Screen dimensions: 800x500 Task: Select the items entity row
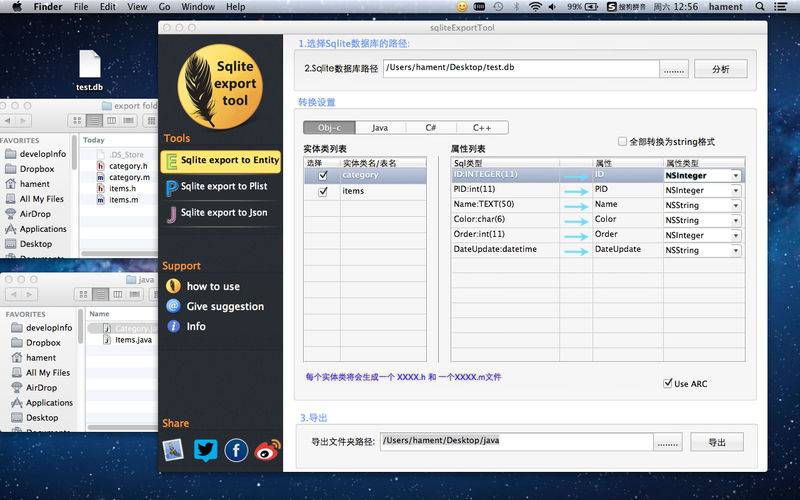point(365,191)
